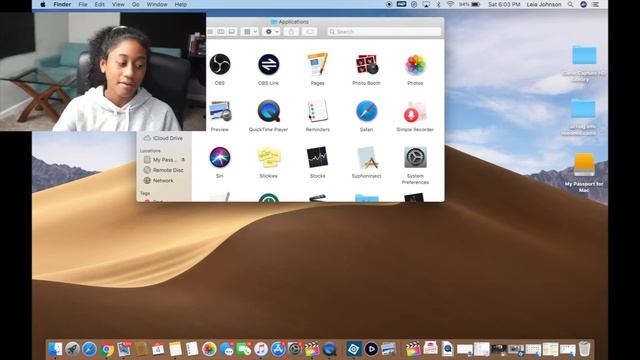Open the View menu
The width and height of the screenshot is (640, 360).
[118, 4]
